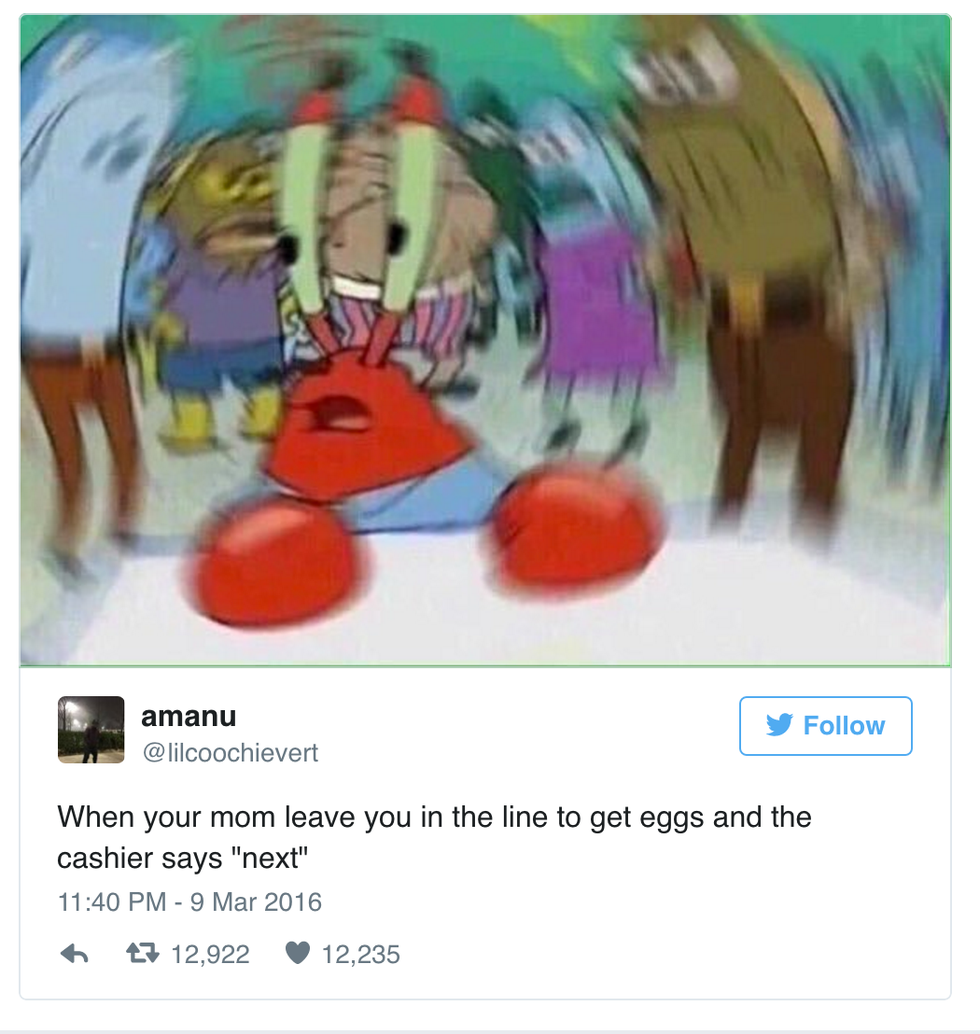Click the reply arrow icon
This screenshot has height=1034, width=980.
pos(75,954)
